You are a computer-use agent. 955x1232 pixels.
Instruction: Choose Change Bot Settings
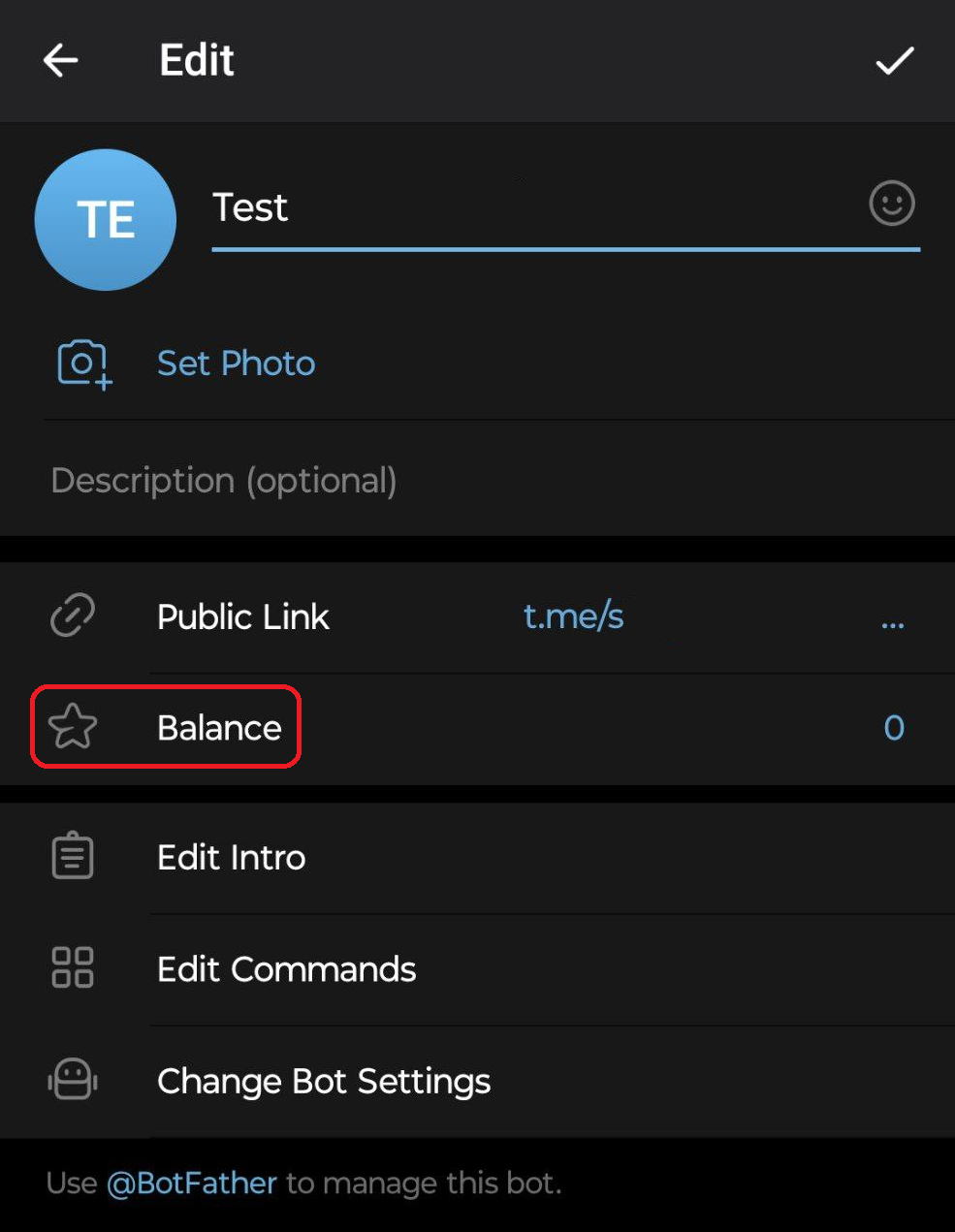(x=324, y=1081)
